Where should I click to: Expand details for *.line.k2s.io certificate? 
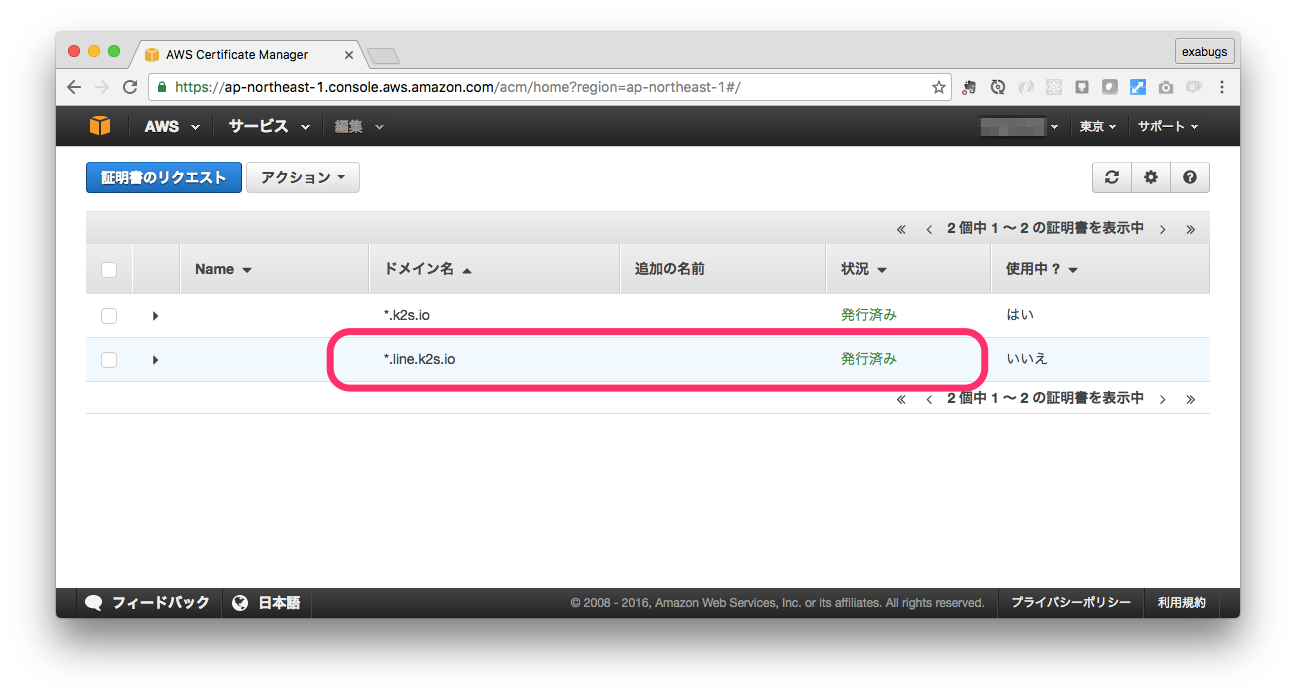coord(155,360)
